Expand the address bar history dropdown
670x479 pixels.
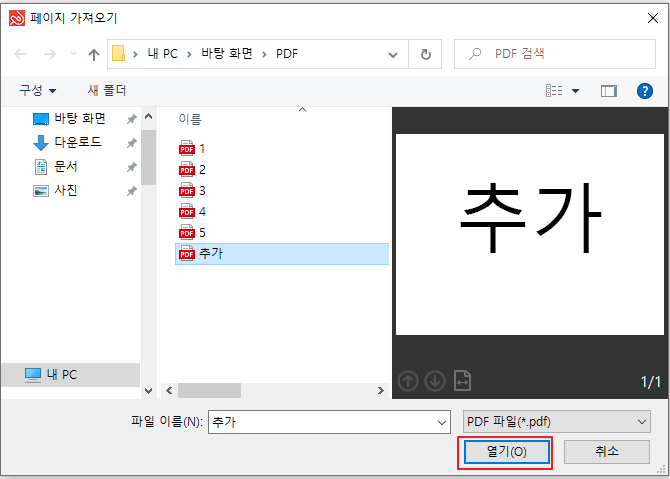[x=393, y=55]
